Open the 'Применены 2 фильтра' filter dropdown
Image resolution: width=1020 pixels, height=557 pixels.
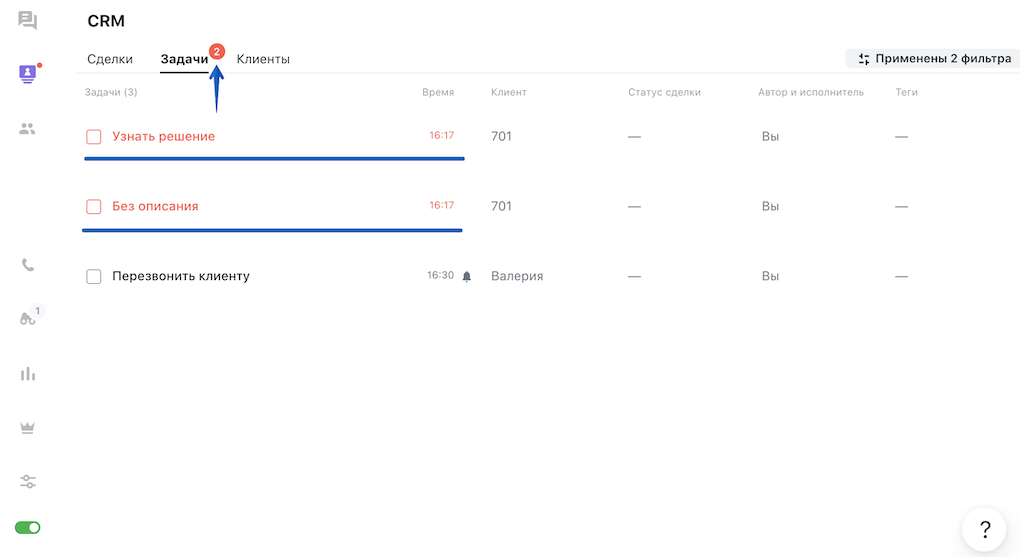point(935,59)
